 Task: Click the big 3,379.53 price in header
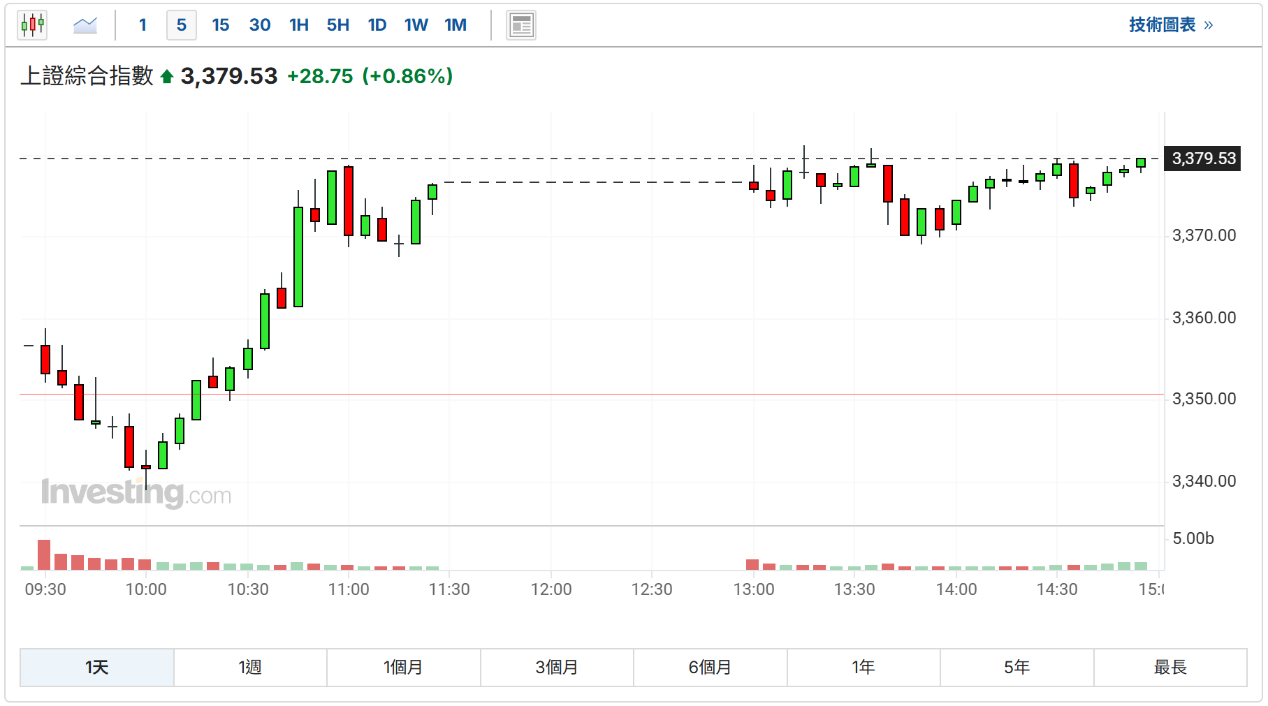[x=229, y=76]
